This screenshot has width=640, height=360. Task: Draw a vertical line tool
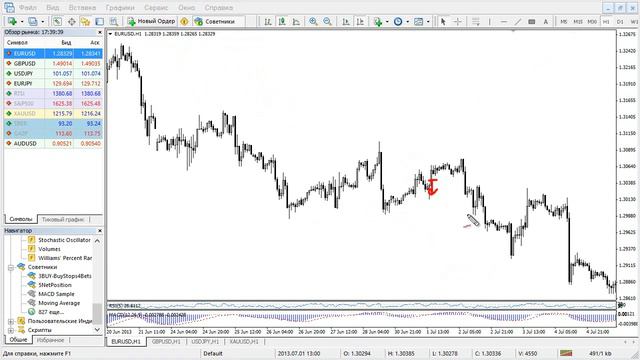(489, 22)
